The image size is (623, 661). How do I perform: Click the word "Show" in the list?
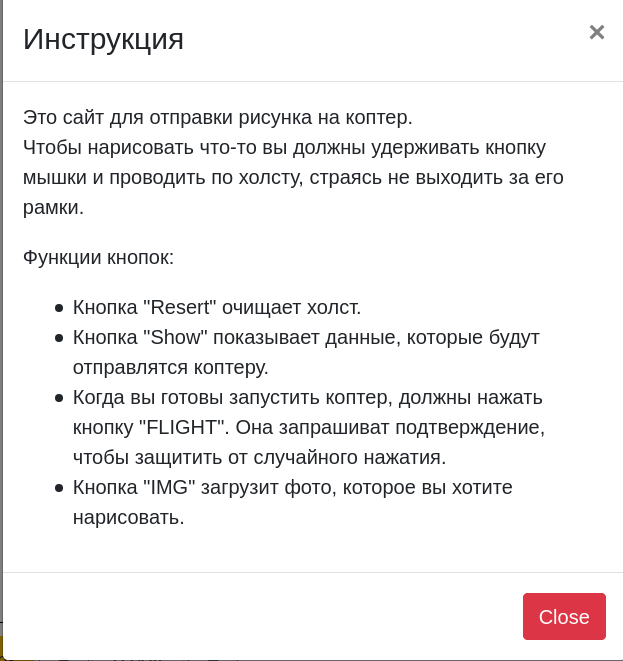point(178,337)
